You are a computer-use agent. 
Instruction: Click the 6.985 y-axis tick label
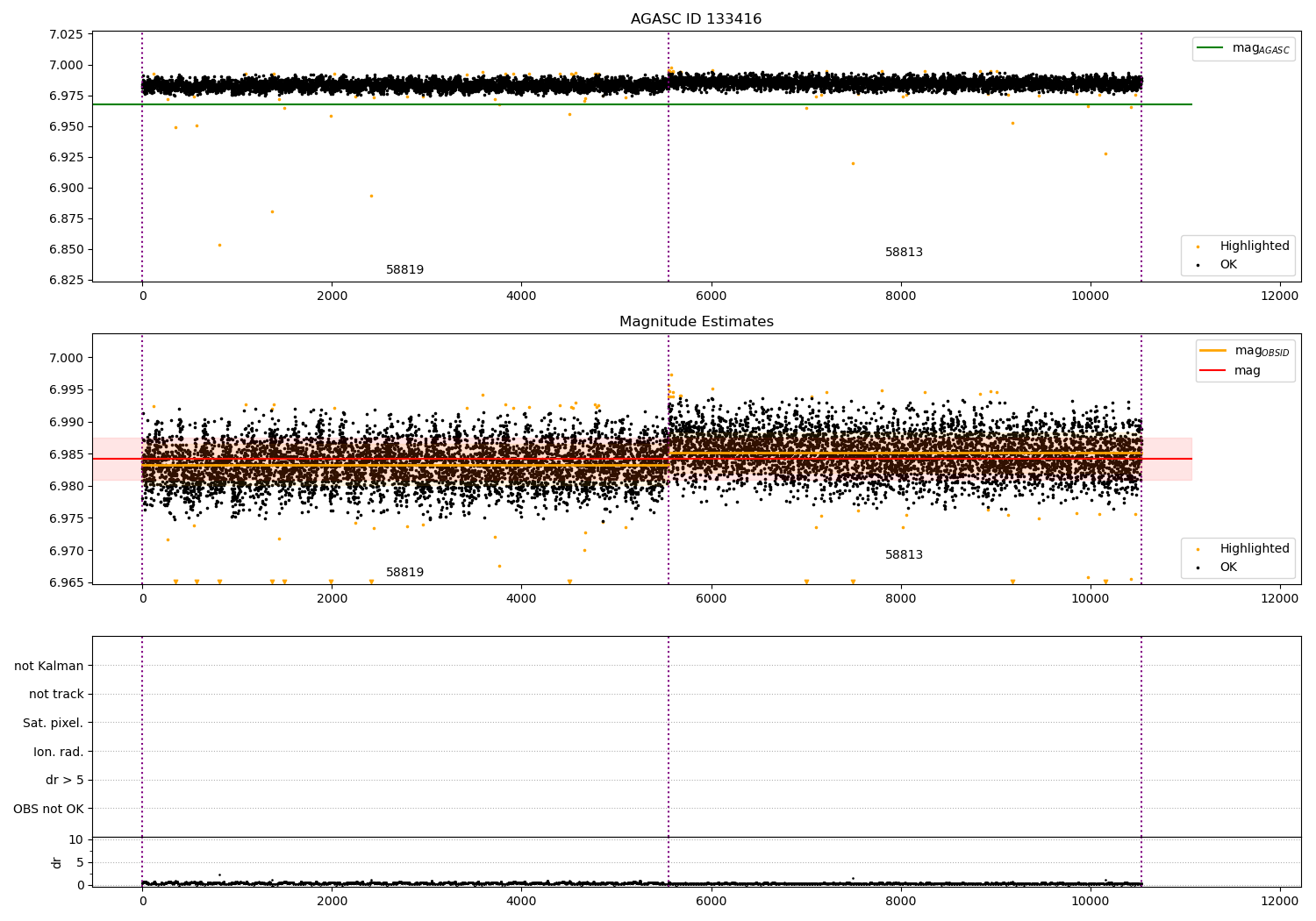pyautogui.click(x=66, y=454)
